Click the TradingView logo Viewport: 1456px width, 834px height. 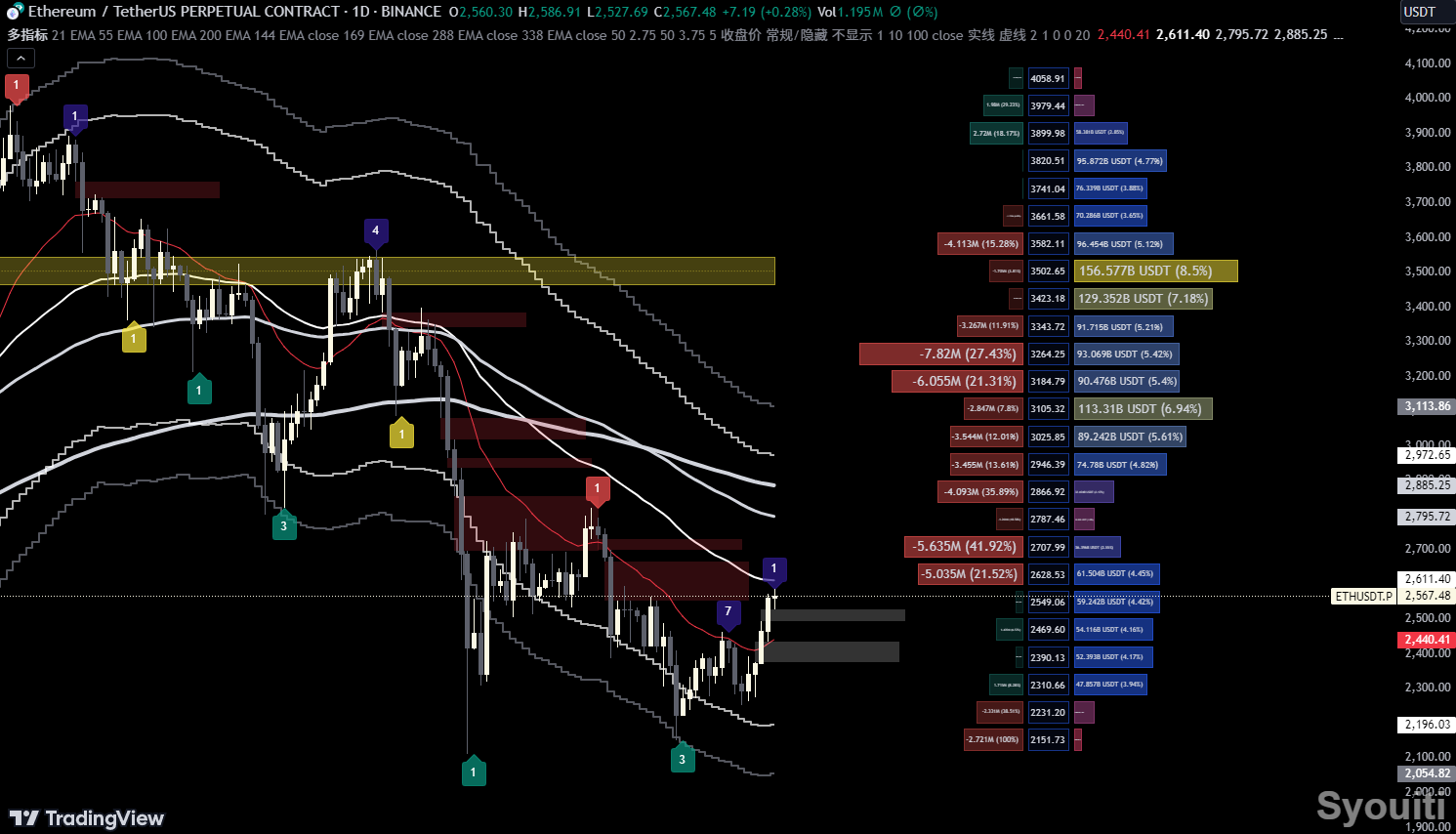[87, 818]
